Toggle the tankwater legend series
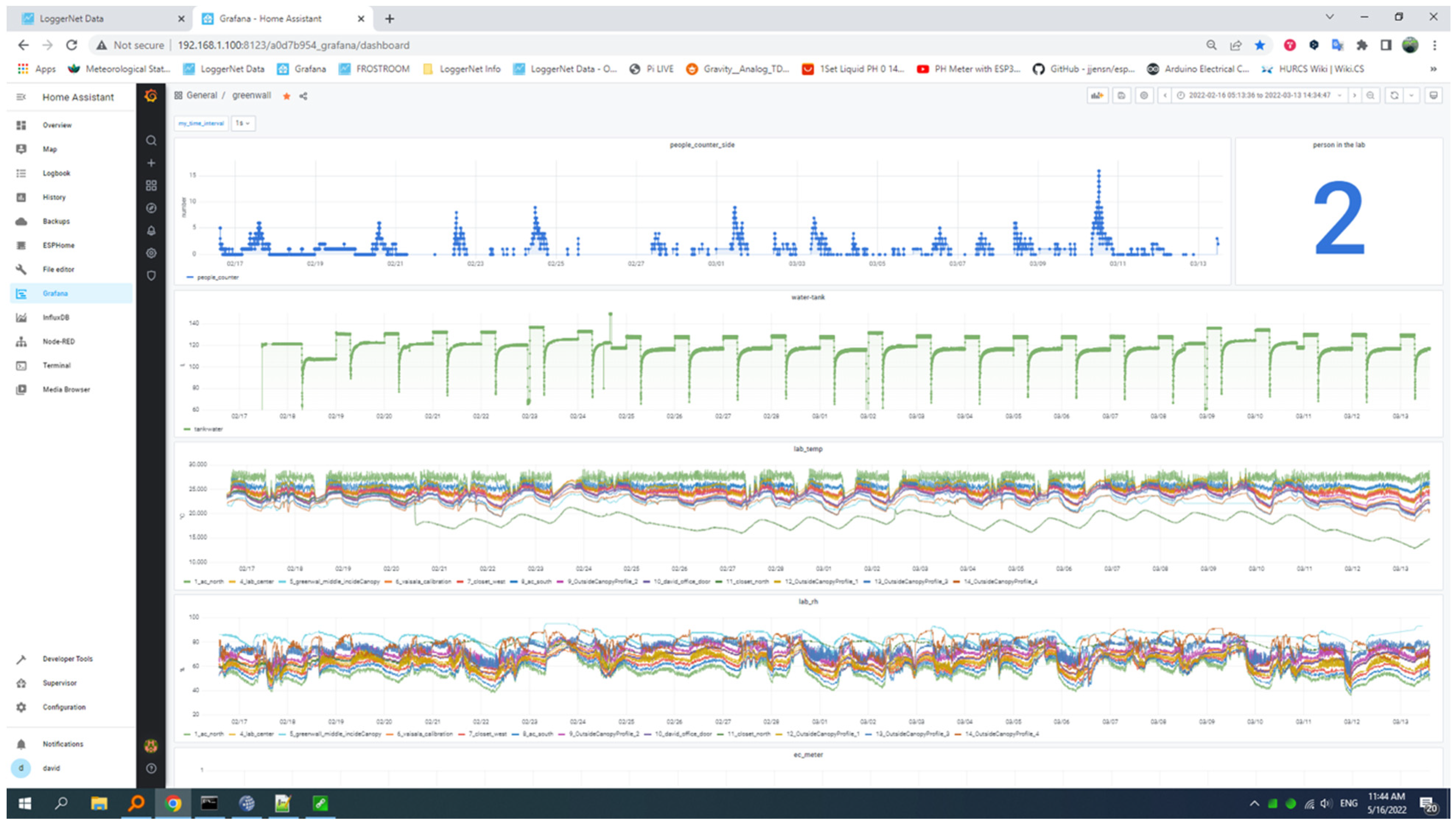This screenshot has height=826, width=1456. pos(208,429)
